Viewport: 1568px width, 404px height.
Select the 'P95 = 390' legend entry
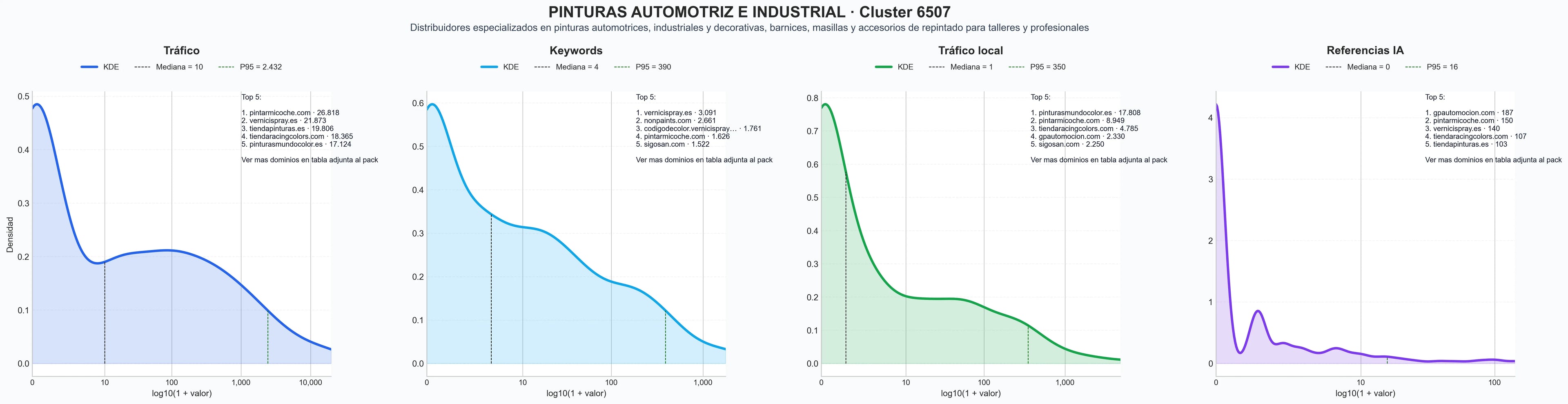coord(643,67)
